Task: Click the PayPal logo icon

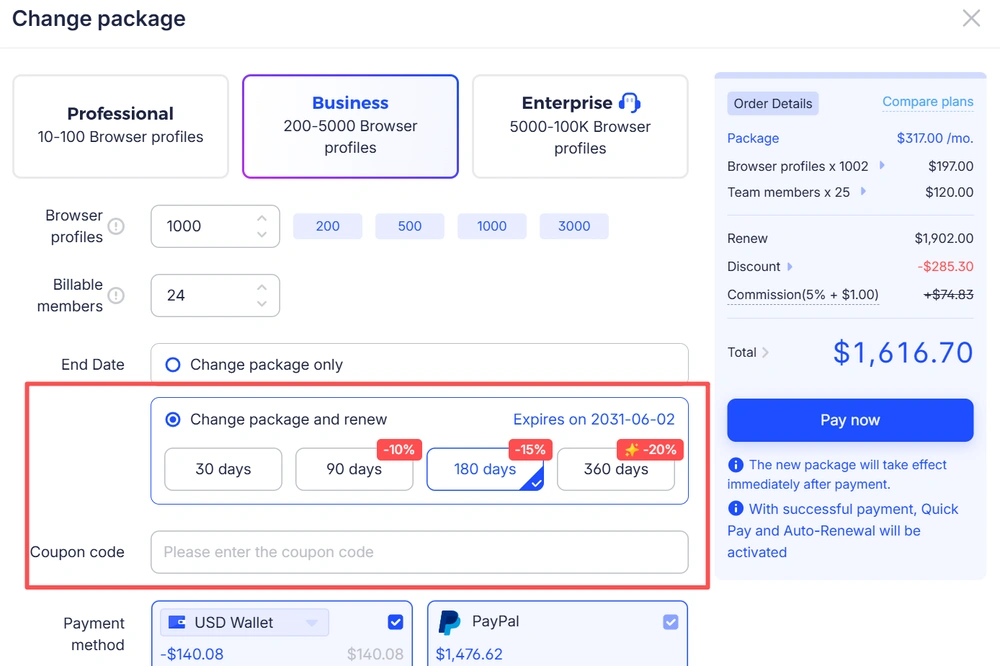Action: point(450,622)
